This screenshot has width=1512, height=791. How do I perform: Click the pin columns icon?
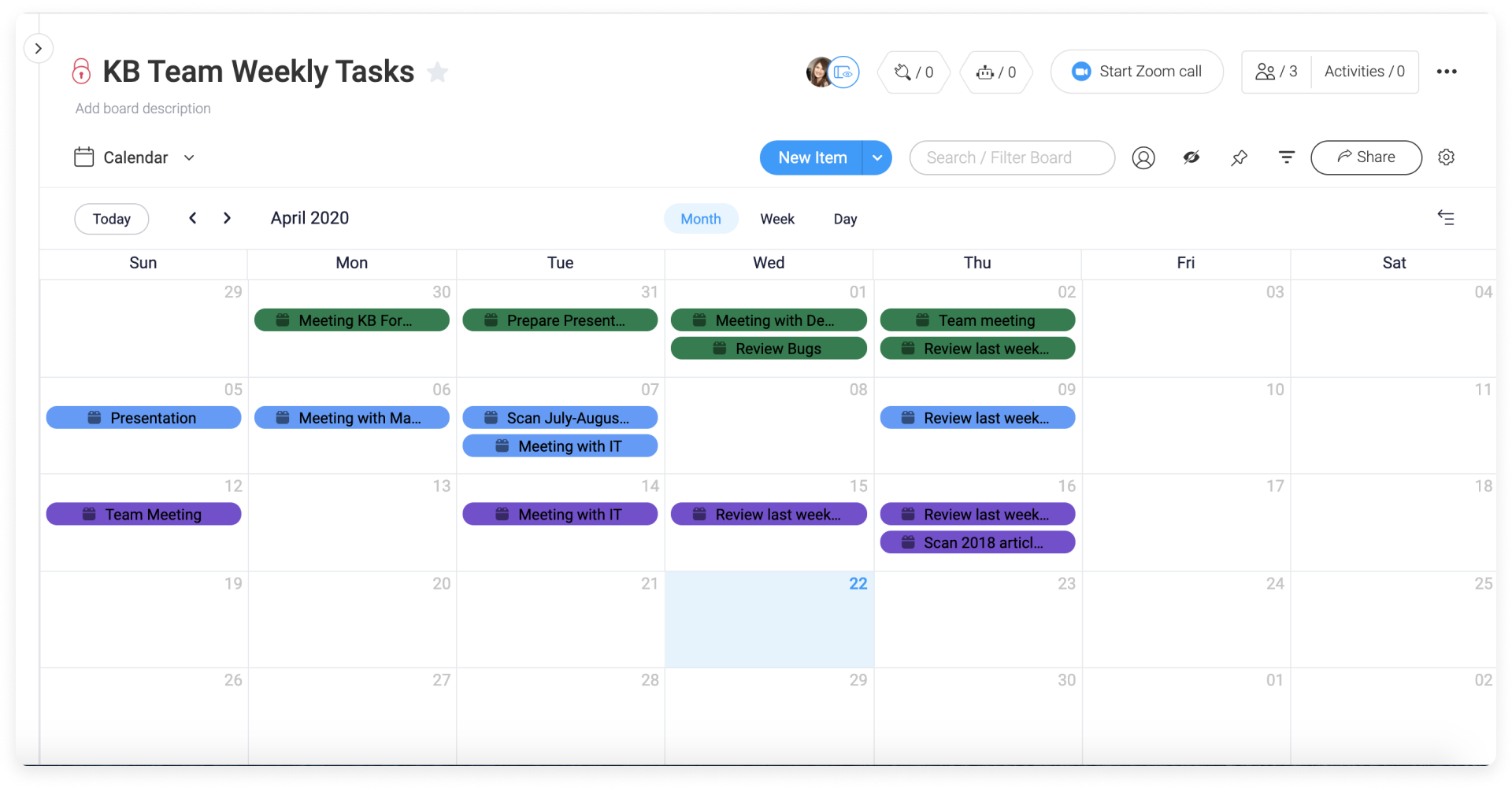1239,158
